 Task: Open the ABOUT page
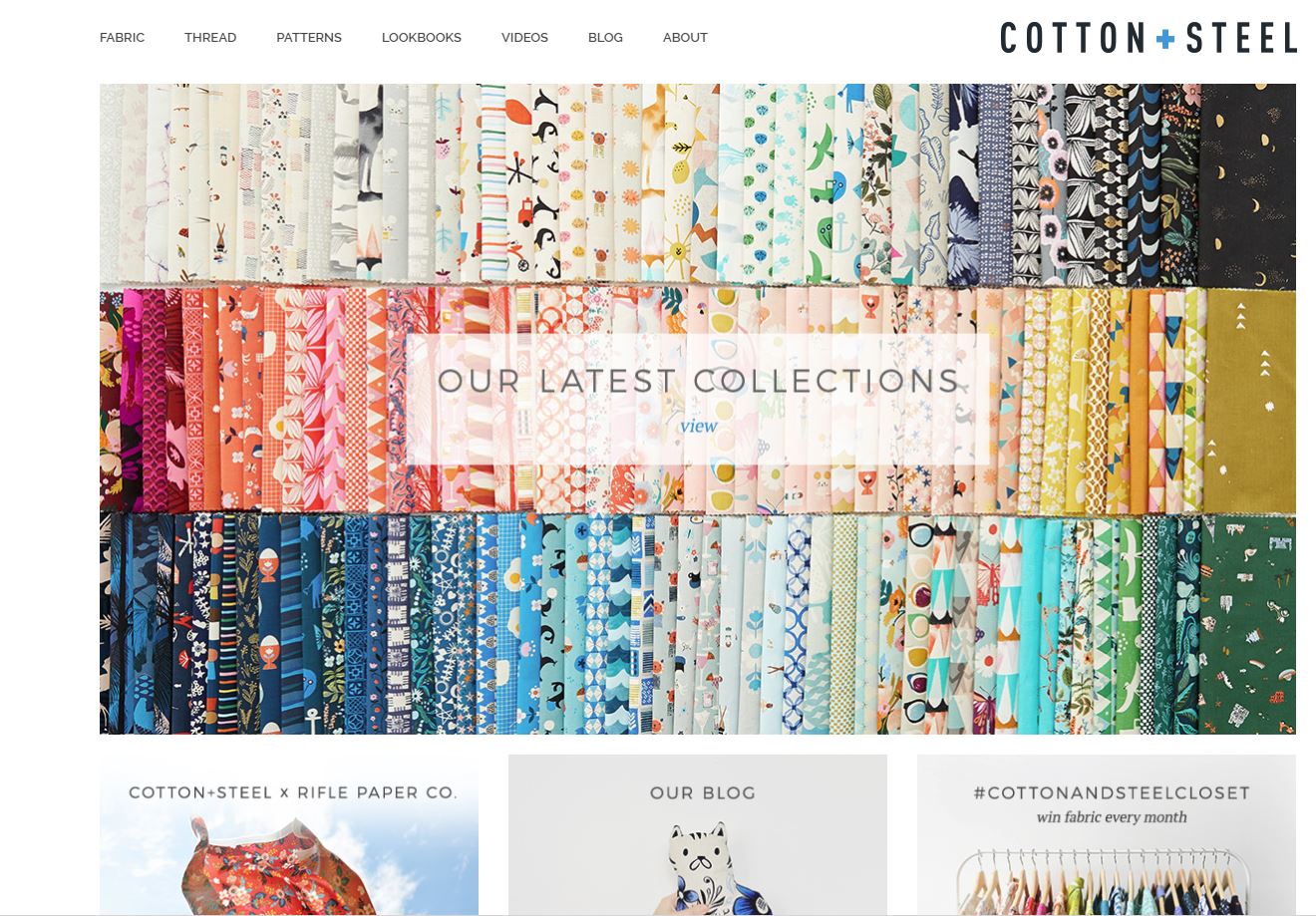point(685,38)
